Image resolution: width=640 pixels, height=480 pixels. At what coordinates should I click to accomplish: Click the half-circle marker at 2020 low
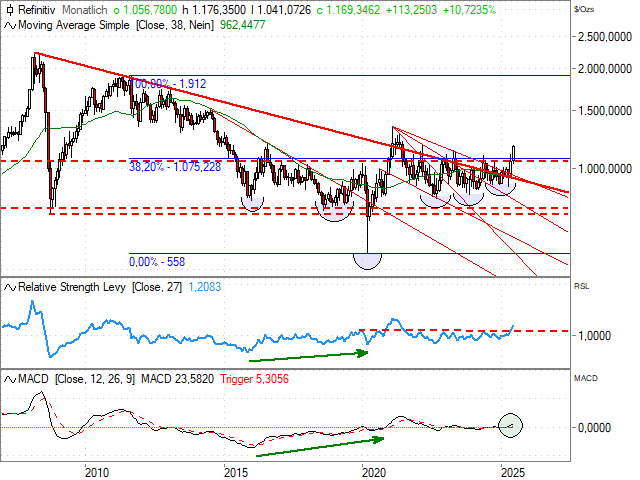click(x=367, y=261)
